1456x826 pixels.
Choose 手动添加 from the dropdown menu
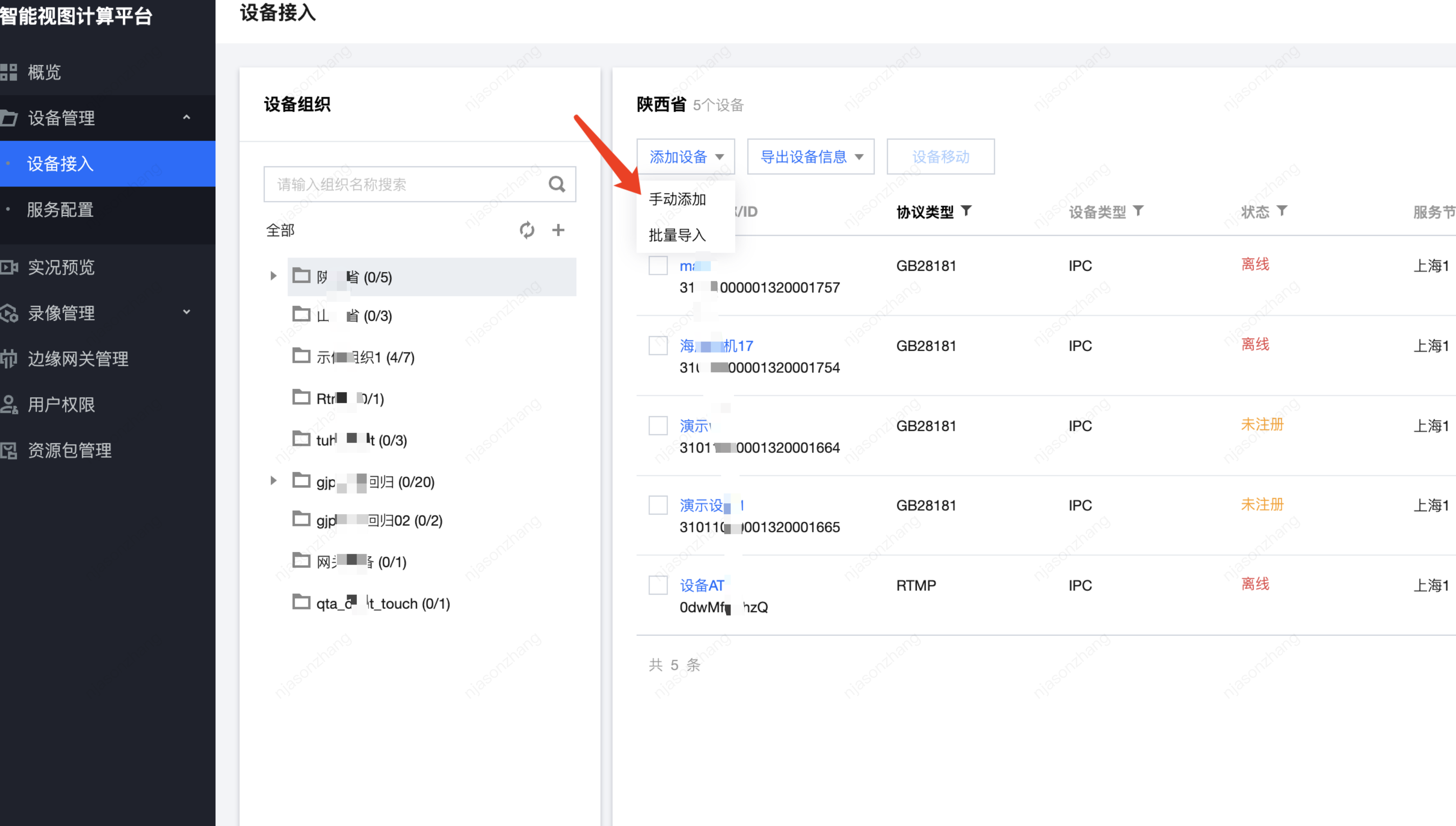(x=677, y=199)
